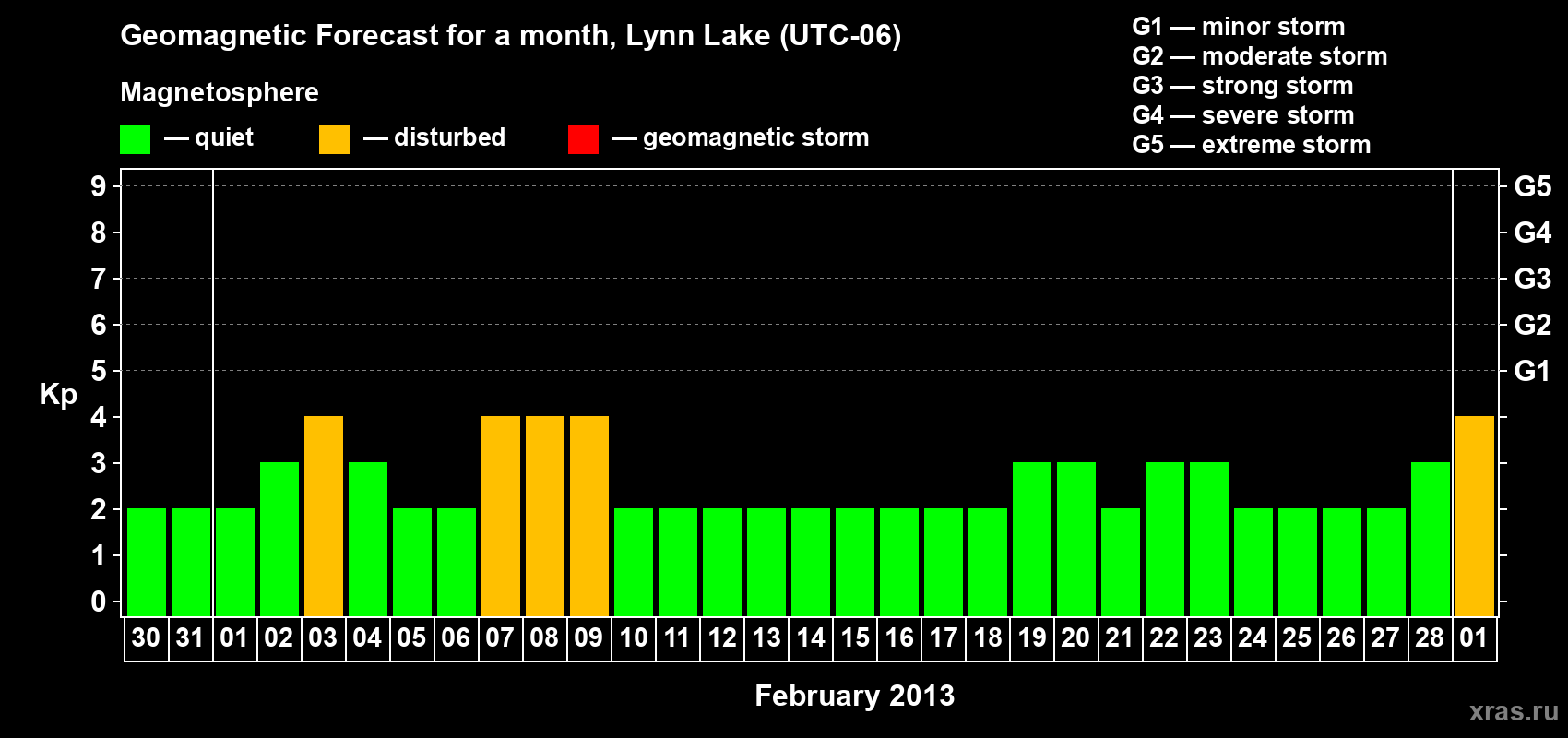Click Kp value 9 on left axis
The height and width of the screenshot is (738, 1568).
[99, 186]
